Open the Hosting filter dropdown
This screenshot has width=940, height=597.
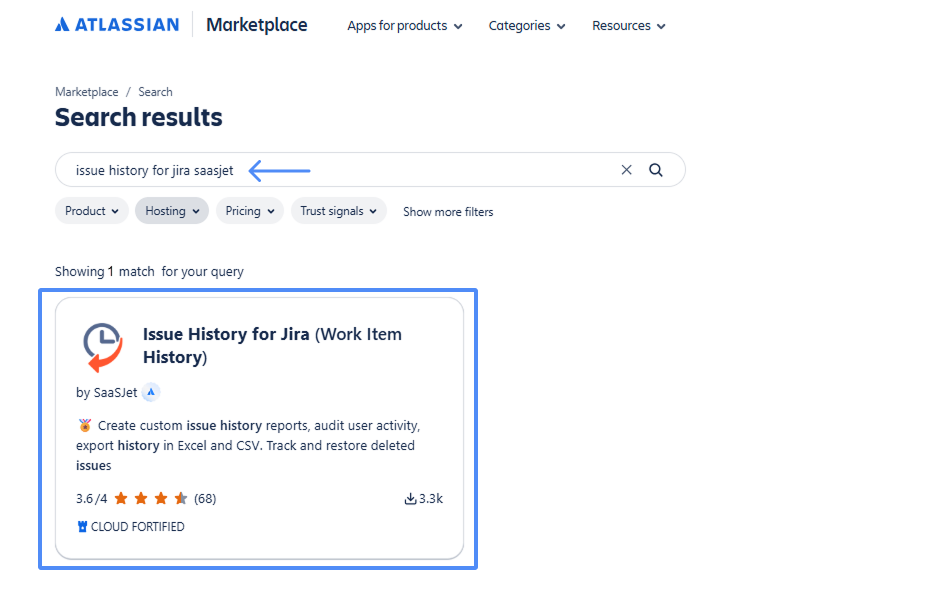point(171,211)
